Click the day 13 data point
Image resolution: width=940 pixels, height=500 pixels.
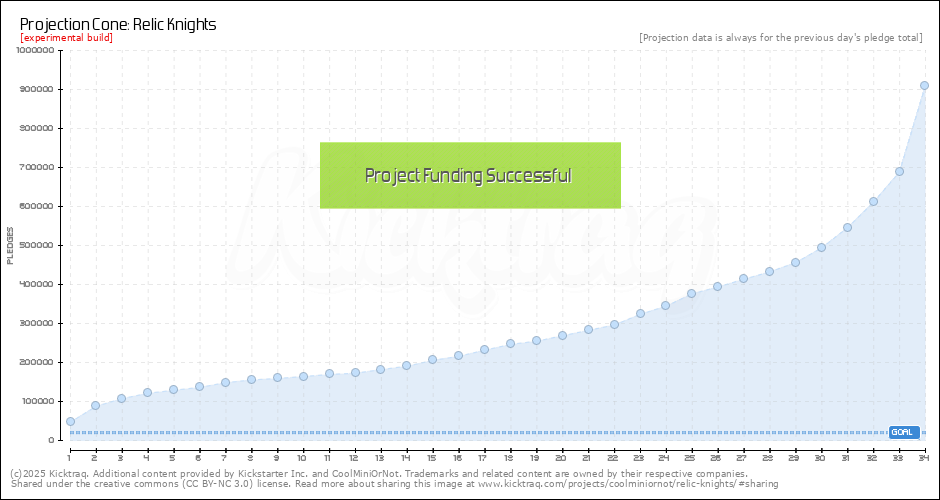(380, 369)
